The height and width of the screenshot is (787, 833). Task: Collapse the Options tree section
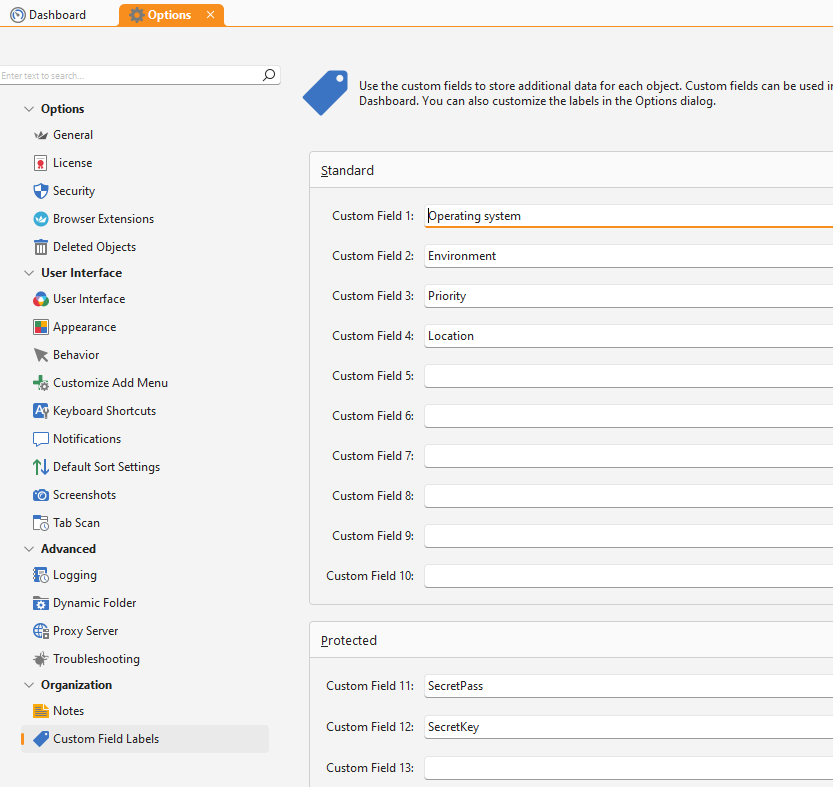click(x=28, y=109)
